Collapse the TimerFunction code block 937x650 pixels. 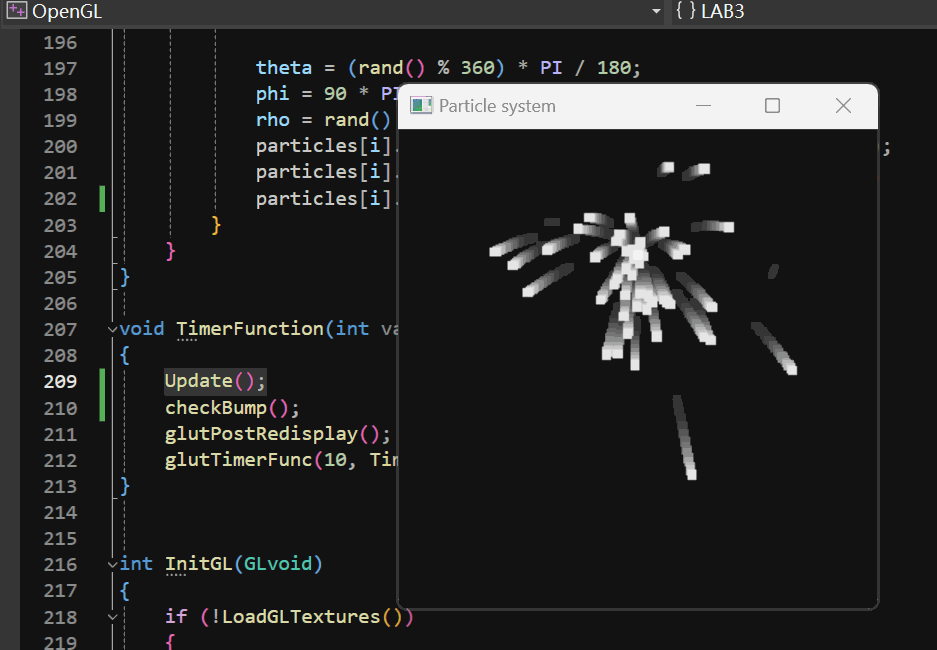[112, 329]
